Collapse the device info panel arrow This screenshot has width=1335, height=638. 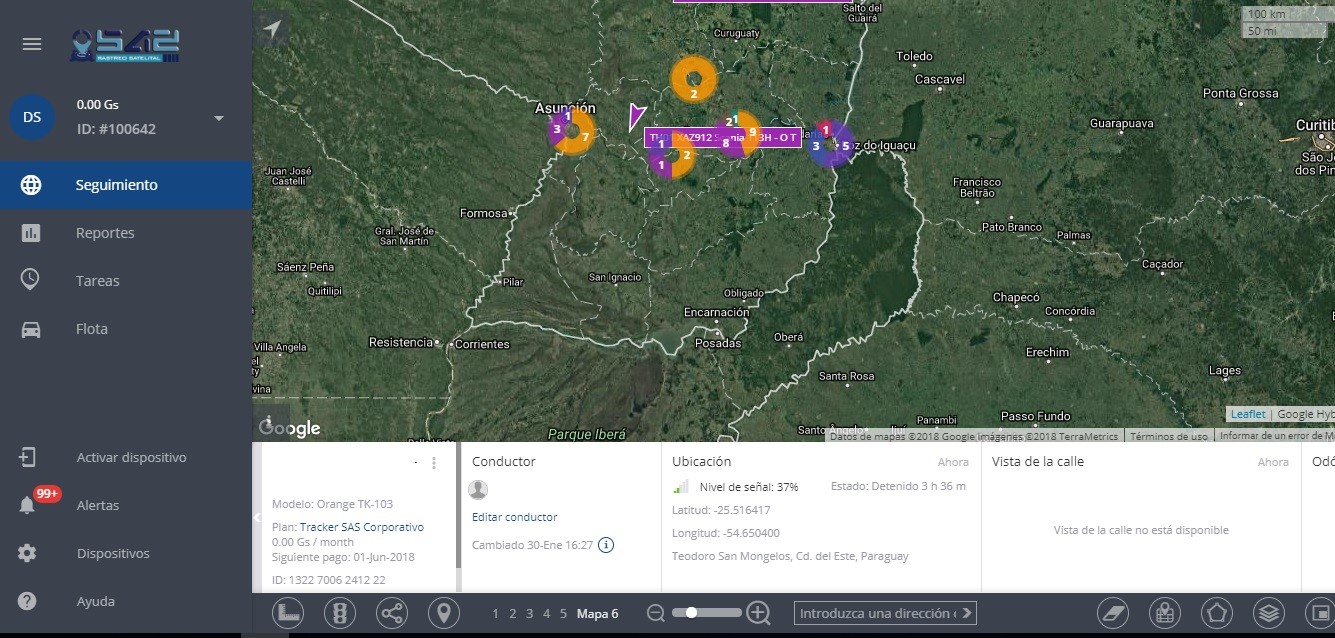tap(257, 517)
